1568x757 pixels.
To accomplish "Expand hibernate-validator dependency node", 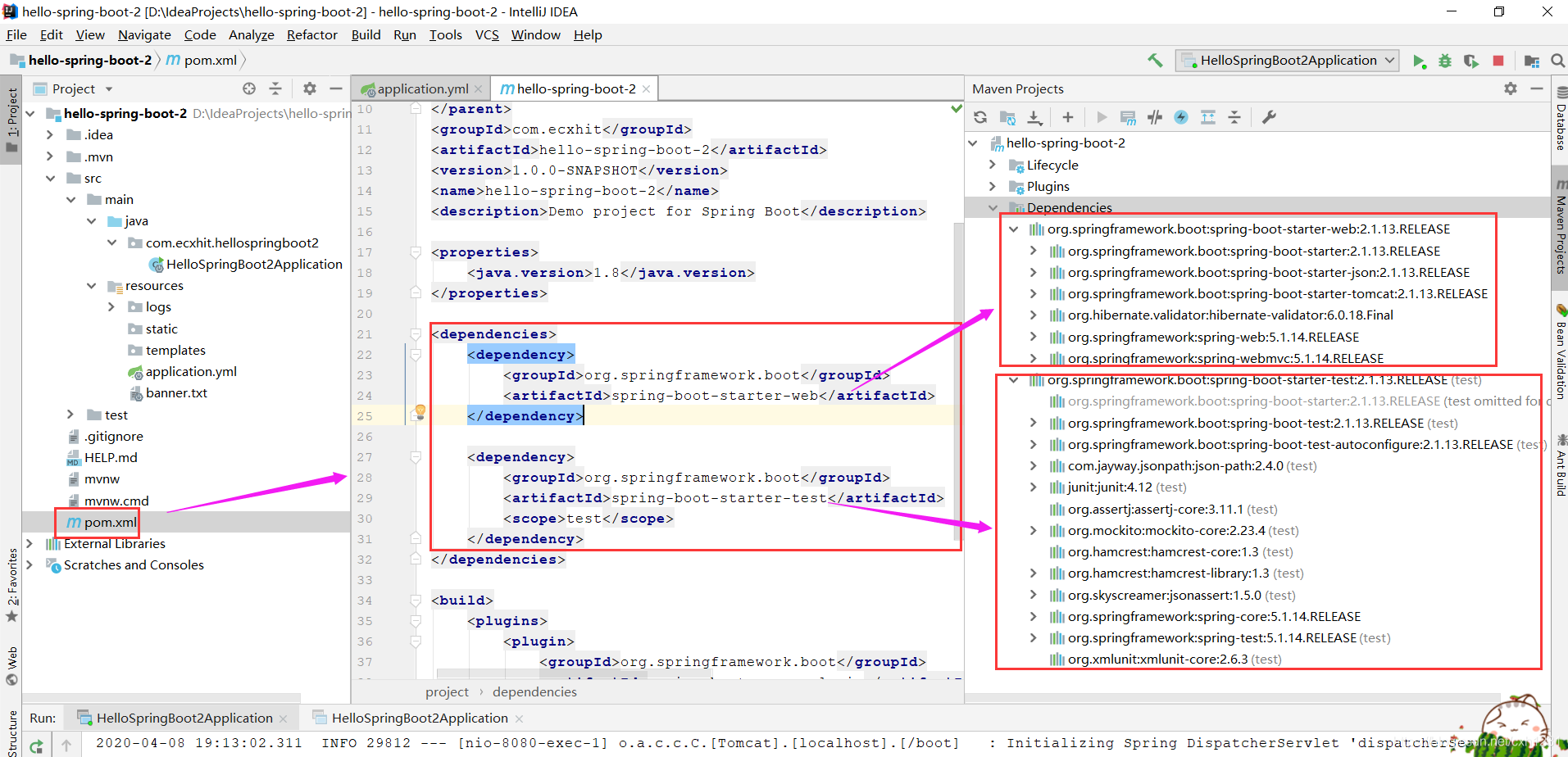I will [1034, 315].
